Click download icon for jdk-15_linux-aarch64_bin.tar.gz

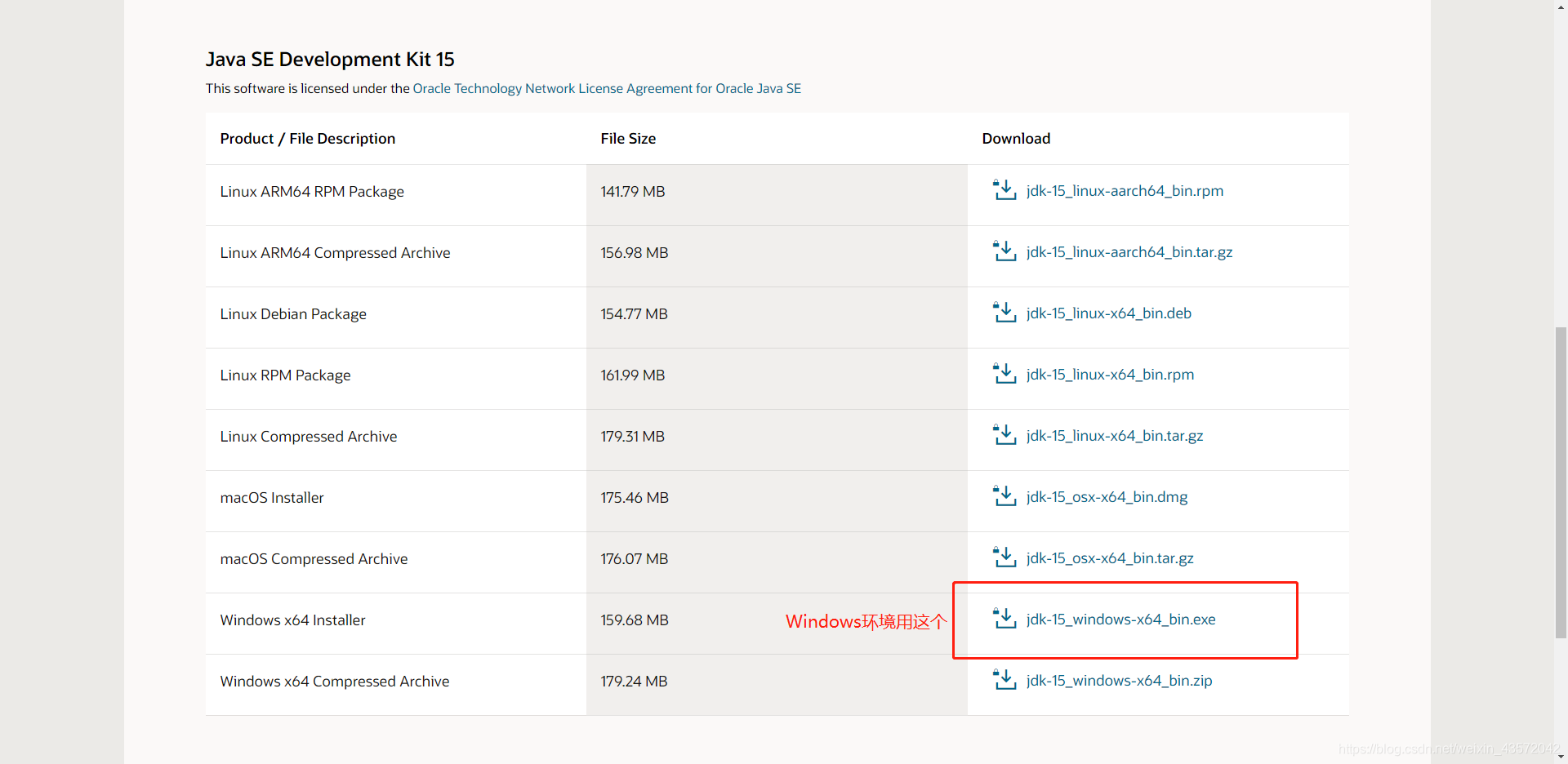click(1004, 251)
